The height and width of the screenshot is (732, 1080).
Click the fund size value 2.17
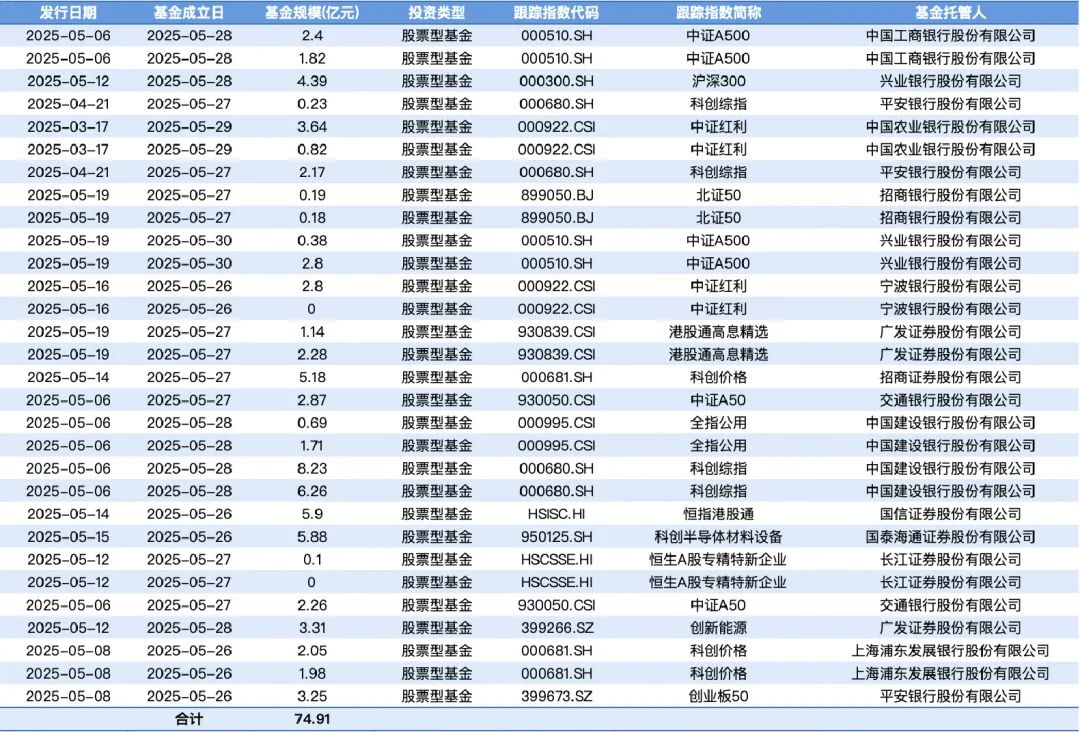(312, 172)
